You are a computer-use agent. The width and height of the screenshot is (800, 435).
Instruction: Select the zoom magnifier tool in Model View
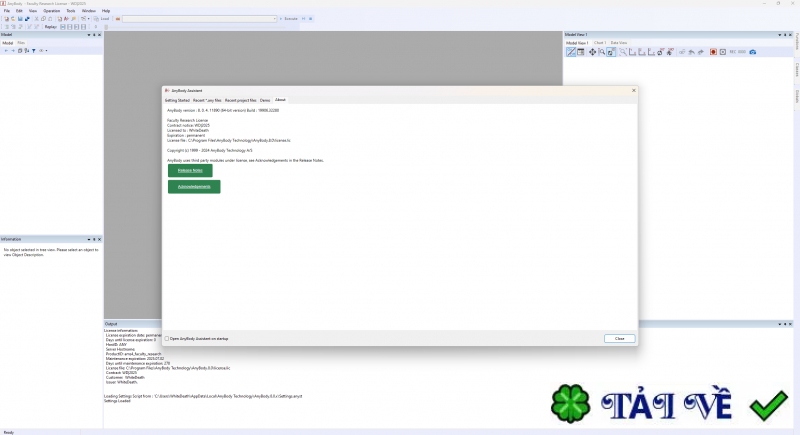(602, 52)
